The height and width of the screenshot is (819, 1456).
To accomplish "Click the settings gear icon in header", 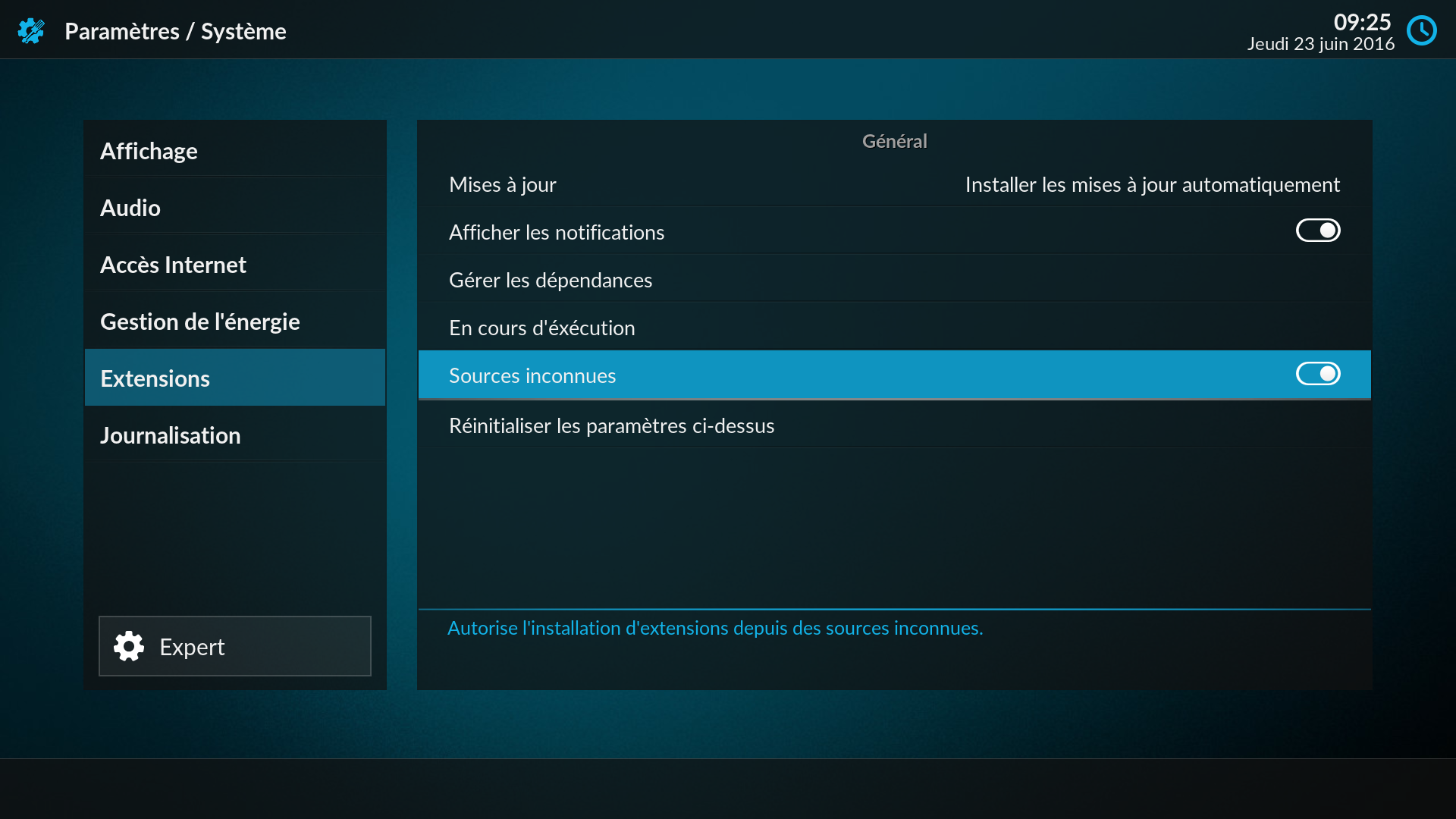I will (31, 31).
